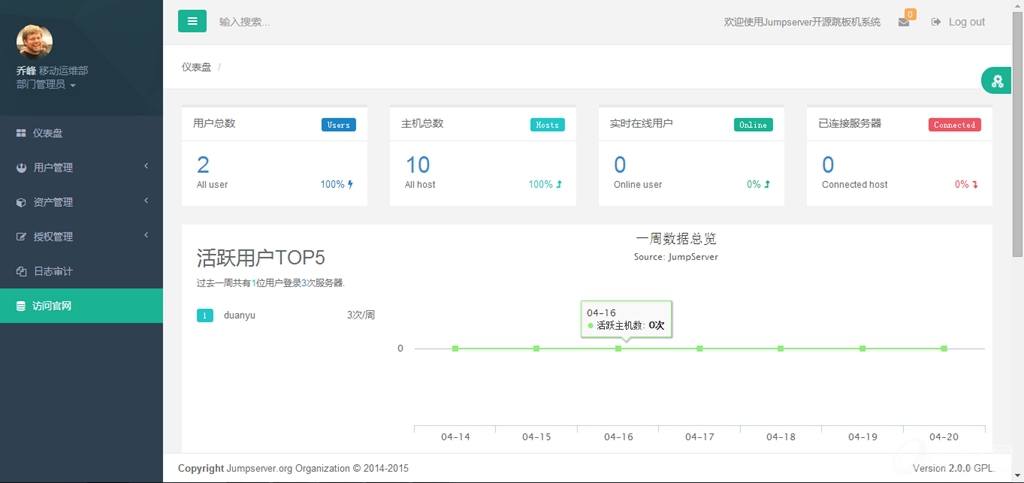The height and width of the screenshot is (483, 1024).
Task: Click the 授权管理 edit icon in sidebar
Action: pos(21,237)
